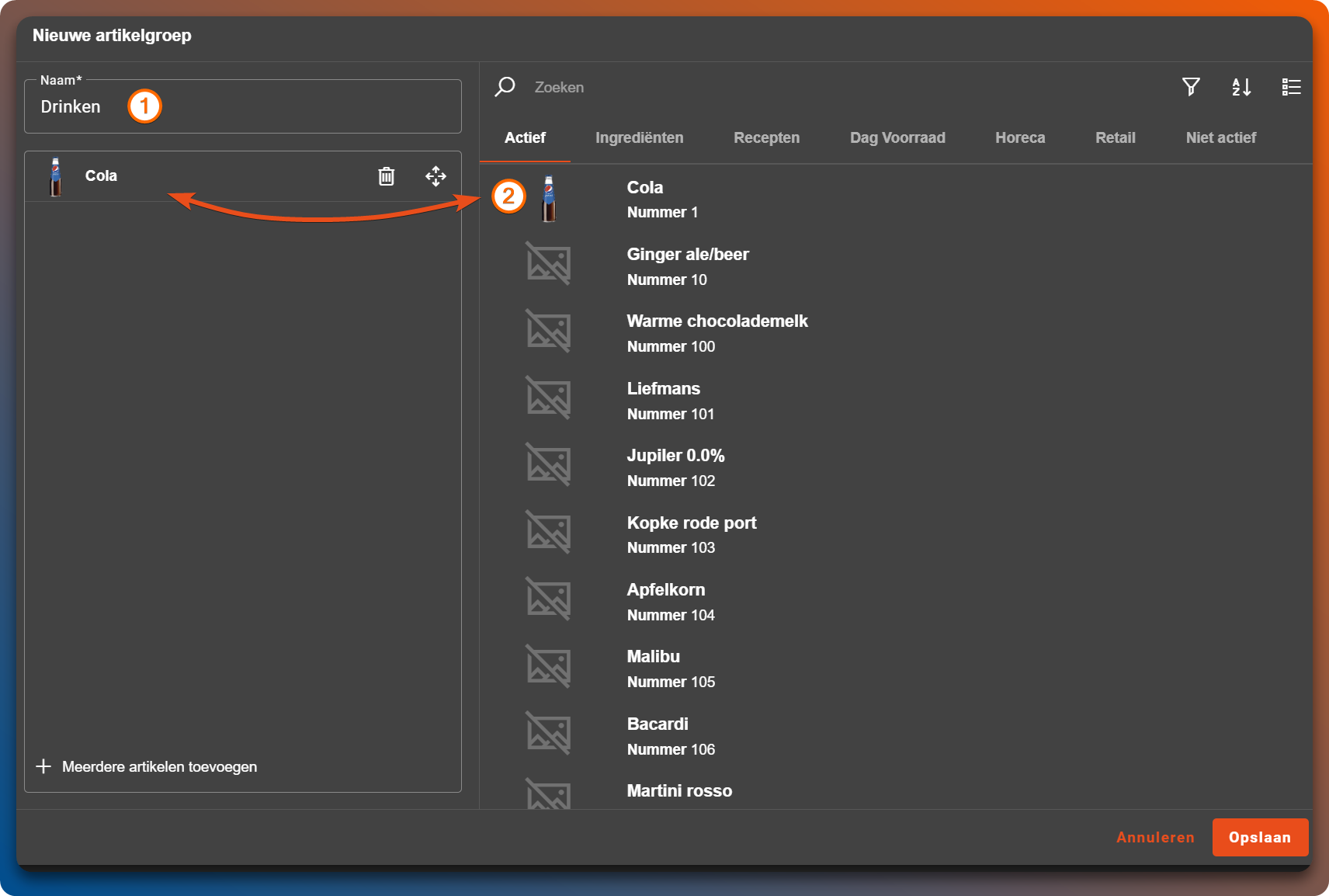Show the Niet actief tab
This screenshot has height=896, width=1329.
(1220, 137)
